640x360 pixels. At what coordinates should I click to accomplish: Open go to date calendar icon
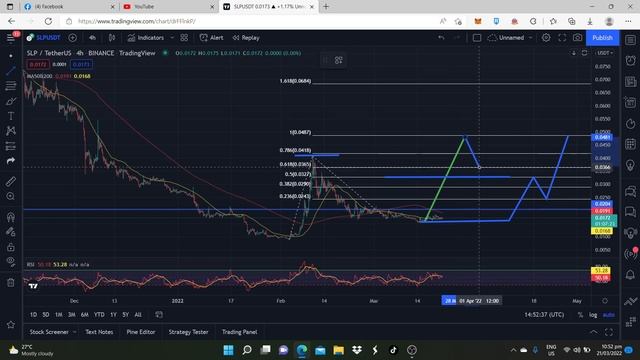tap(159, 315)
